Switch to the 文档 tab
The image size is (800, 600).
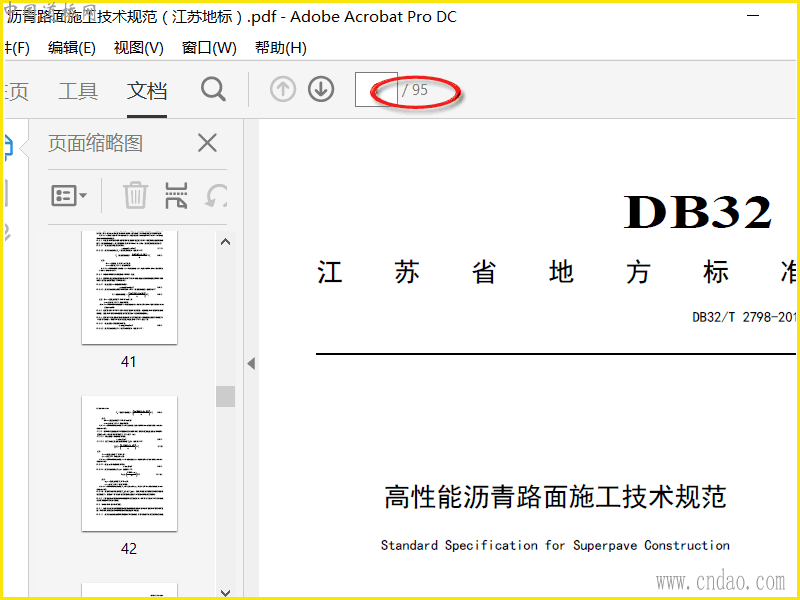click(147, 91)
